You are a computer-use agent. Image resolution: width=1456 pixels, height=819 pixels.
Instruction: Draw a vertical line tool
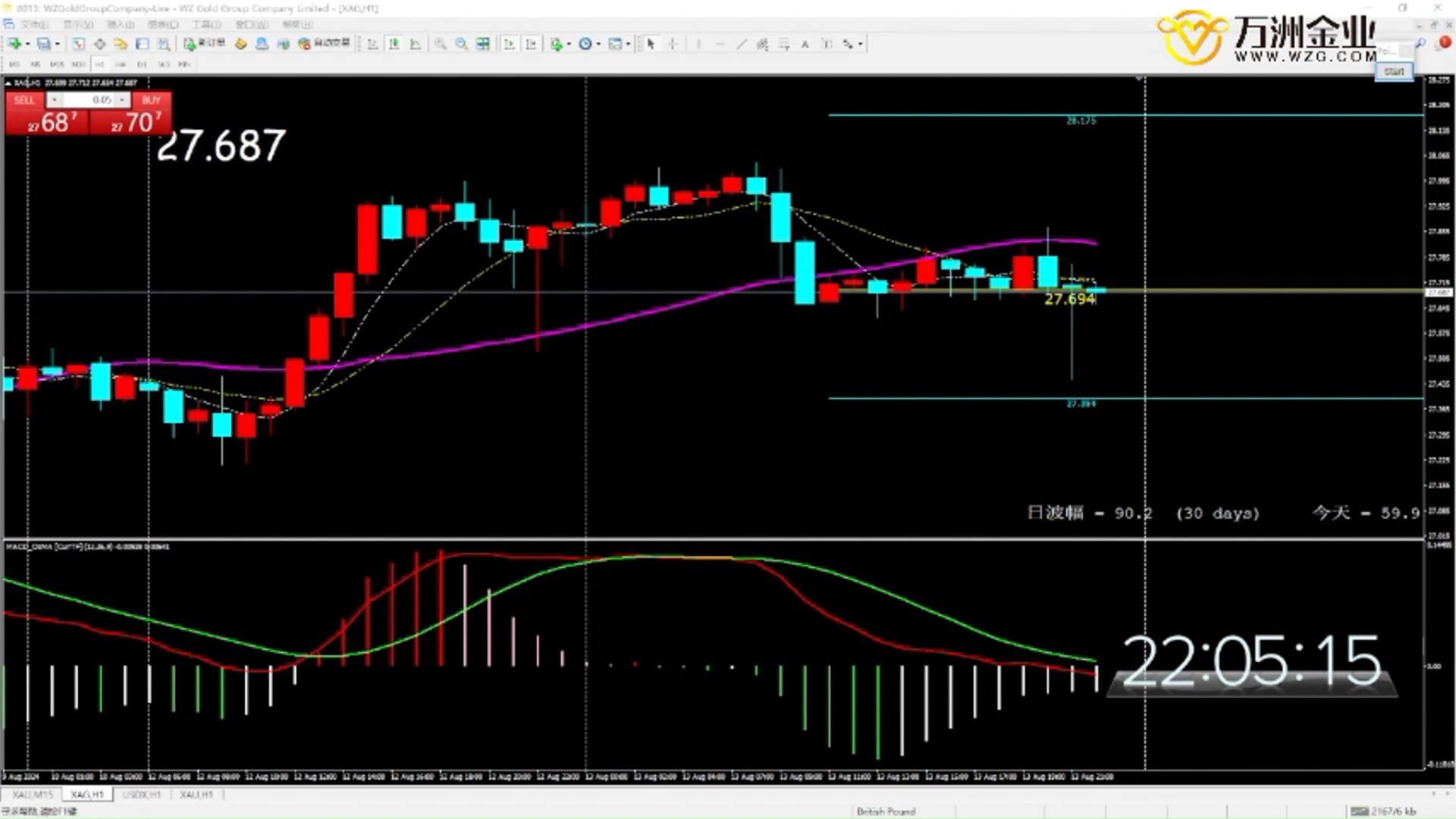coord(698,44)
